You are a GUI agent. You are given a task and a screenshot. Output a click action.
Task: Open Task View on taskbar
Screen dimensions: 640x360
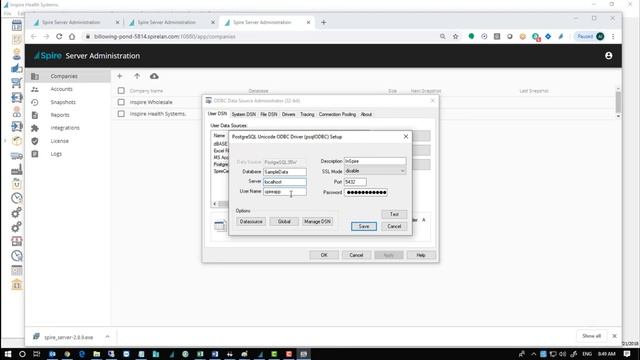click(x=37, y=354)
